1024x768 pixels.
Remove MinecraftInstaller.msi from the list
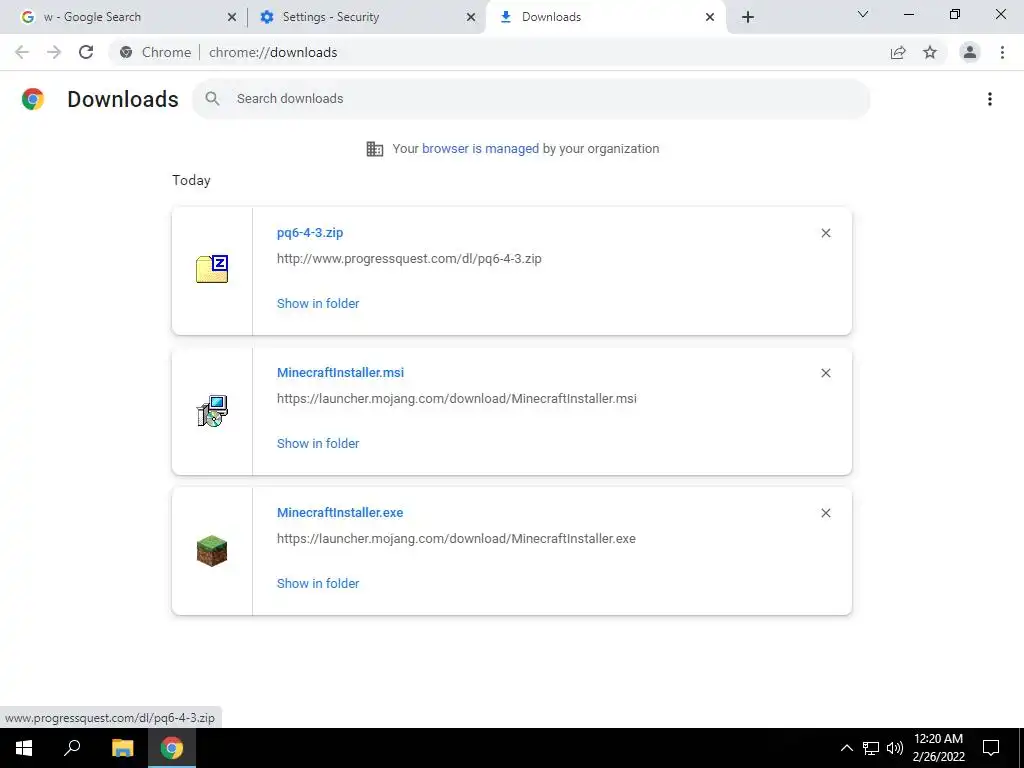[x=826, y=373]
